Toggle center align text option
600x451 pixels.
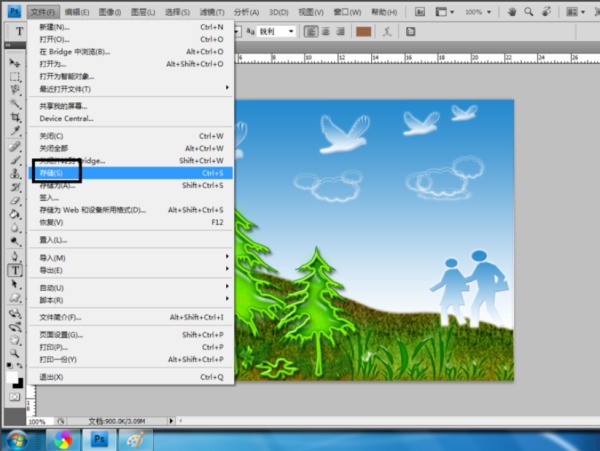[325, 31]
